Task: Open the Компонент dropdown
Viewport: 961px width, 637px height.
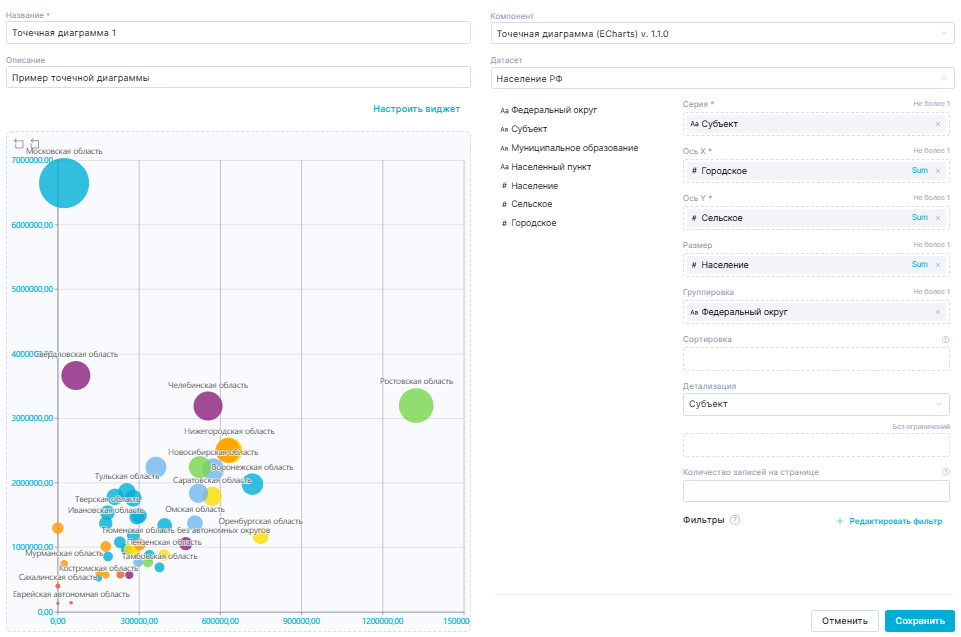Action: coord(722,34)
